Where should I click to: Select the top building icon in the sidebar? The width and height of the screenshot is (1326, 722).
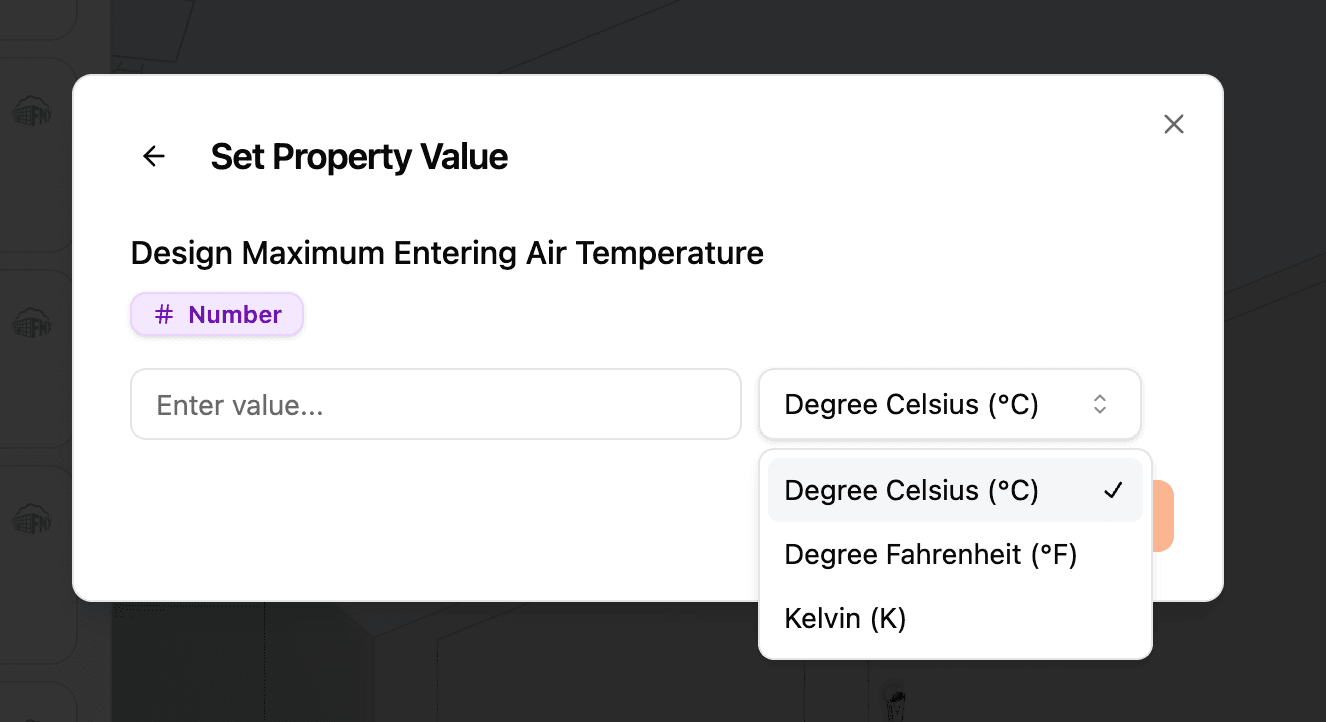(33, 112)
